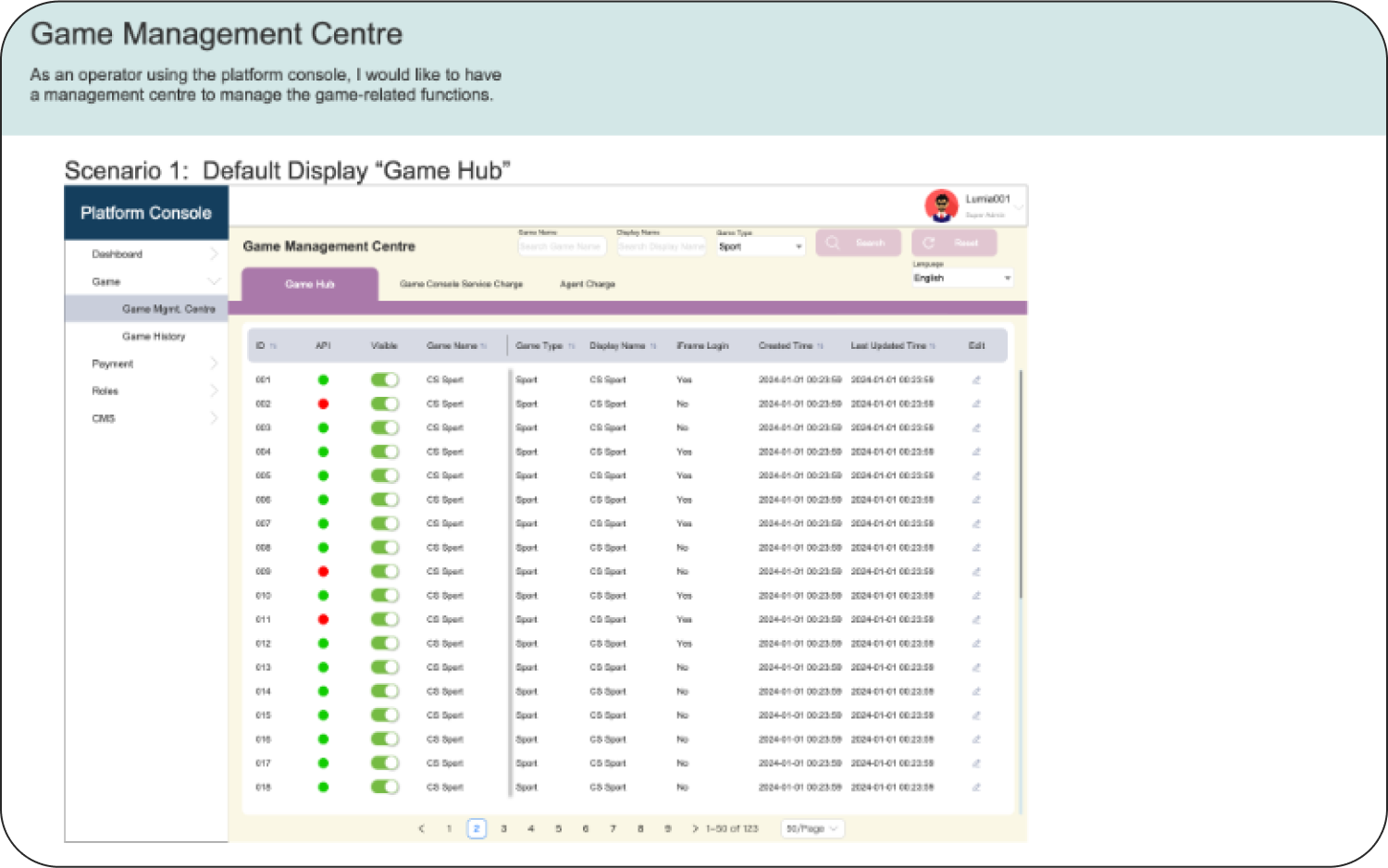Click the Lumia001 user avatar
Screen dimensions: 1388x868
[x=941, y=205]
